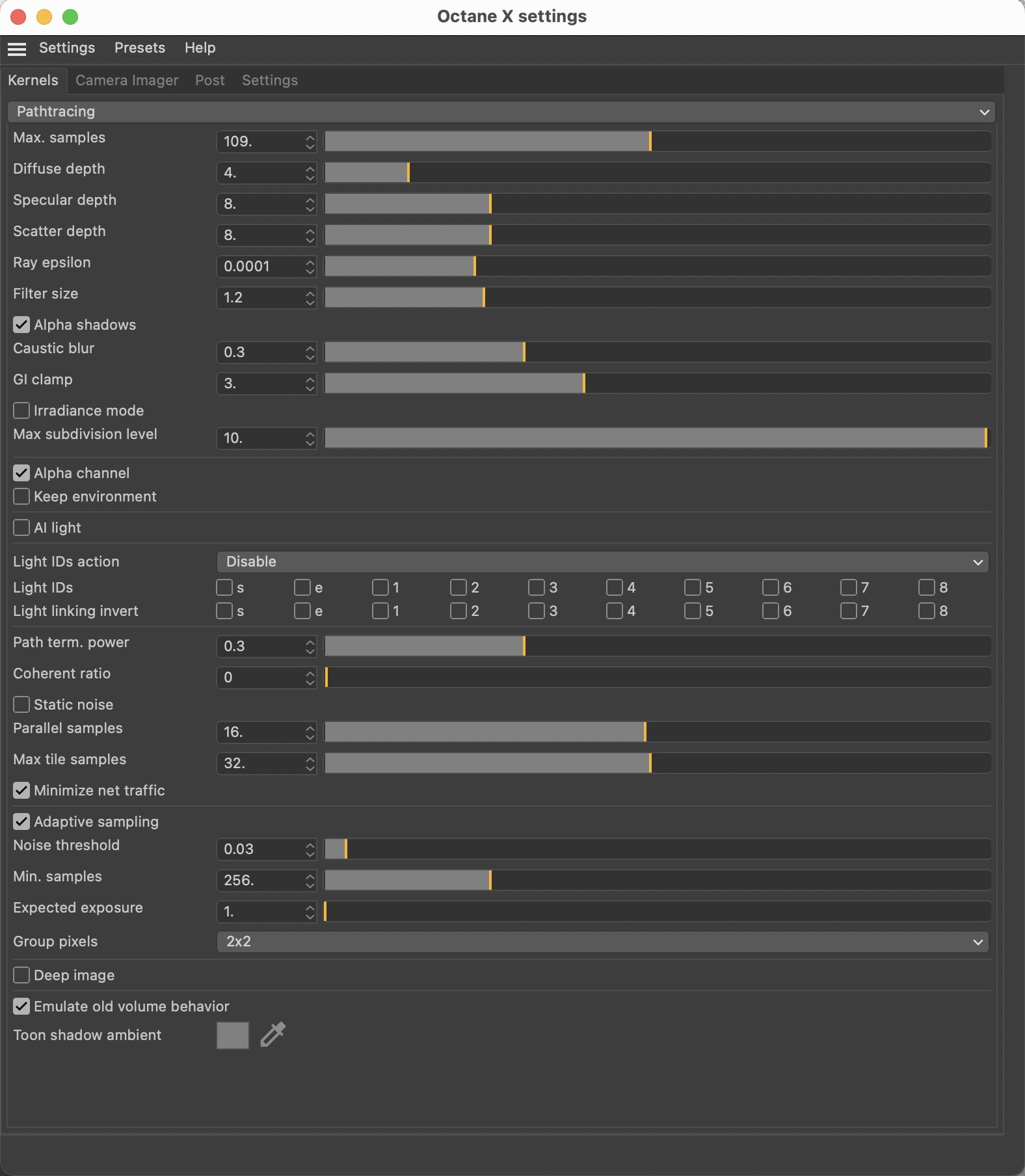Check Light linking invert 's' checkbox
This screenshot has width=1025, height=1176.
coord(224,611)
